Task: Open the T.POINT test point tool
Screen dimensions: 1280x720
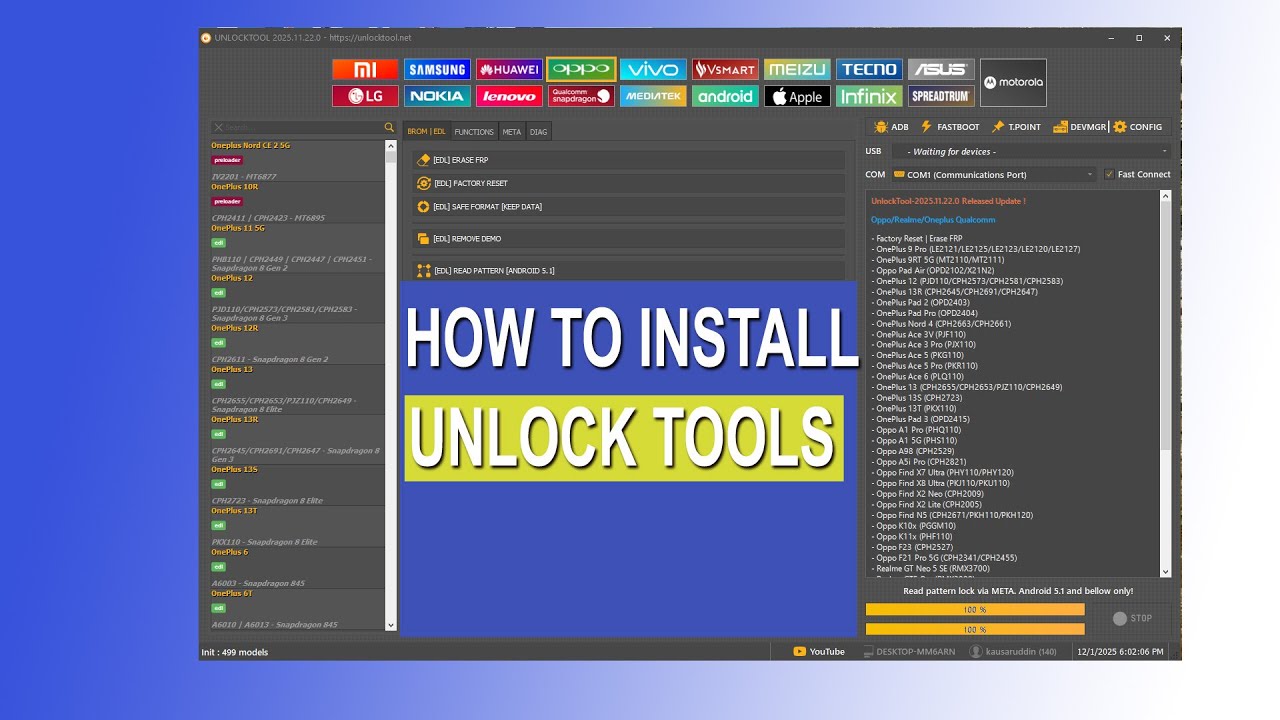Action: click(x=1016, y=127)
